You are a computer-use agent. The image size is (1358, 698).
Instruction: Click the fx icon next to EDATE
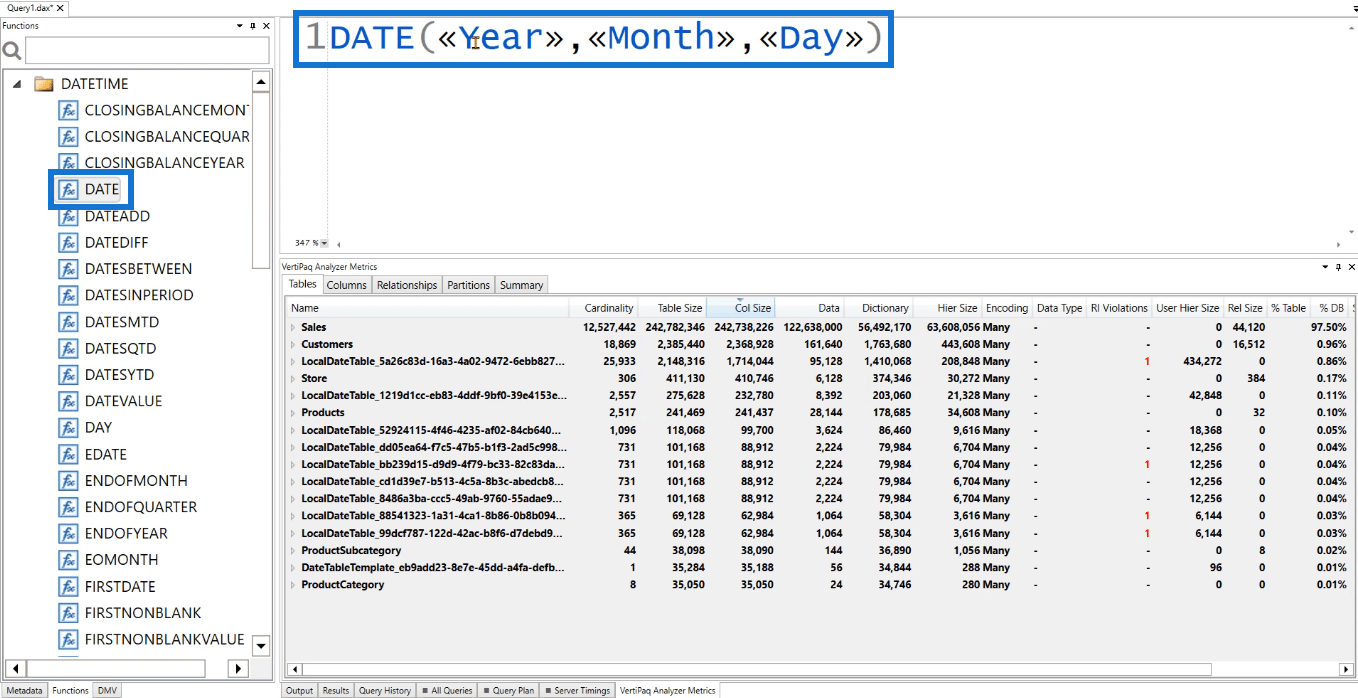point(68,454)
